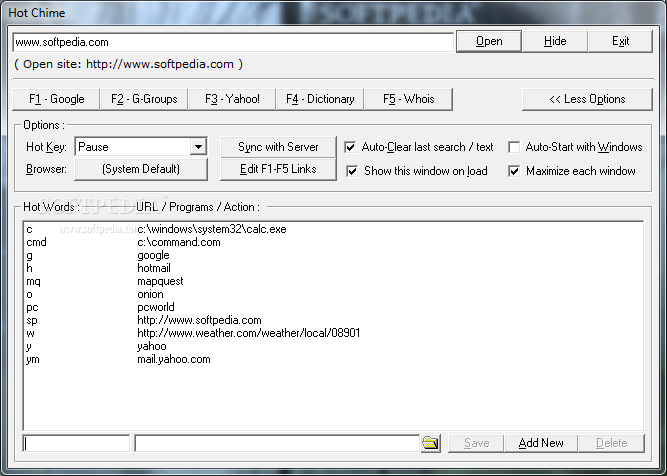Click F2 - G-Groups button

pos(144,99)
